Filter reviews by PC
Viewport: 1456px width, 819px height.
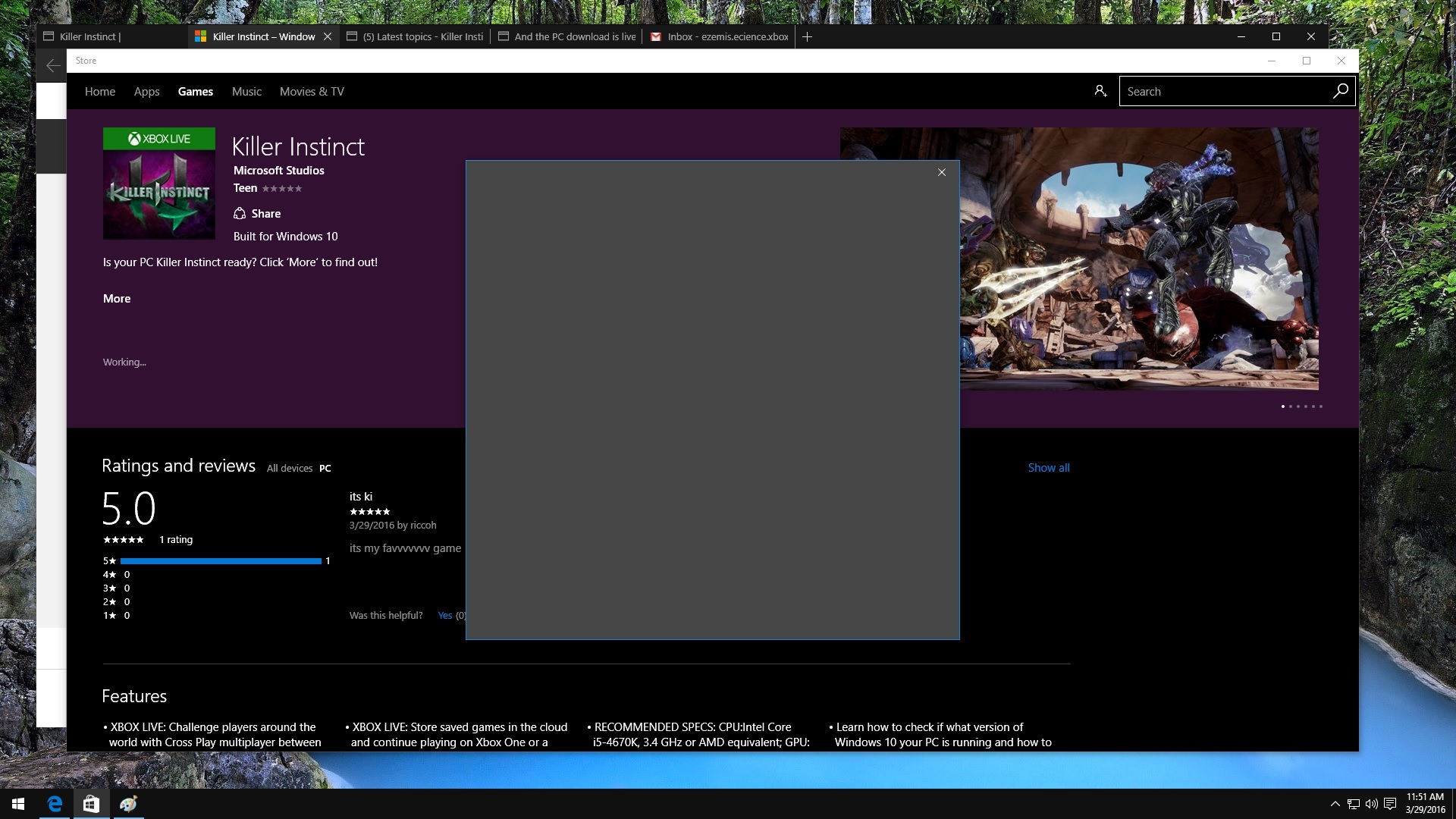[325, 468]
